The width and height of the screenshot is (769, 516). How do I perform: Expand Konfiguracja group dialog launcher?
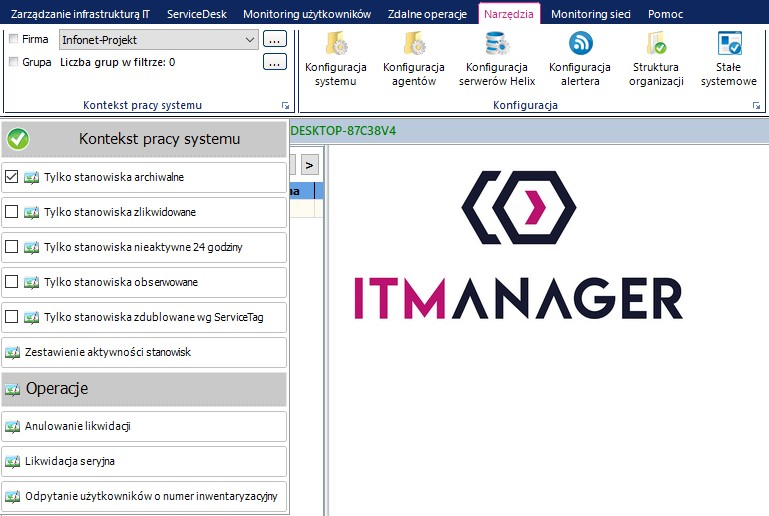pyautogui.click(x=756, y=105)
